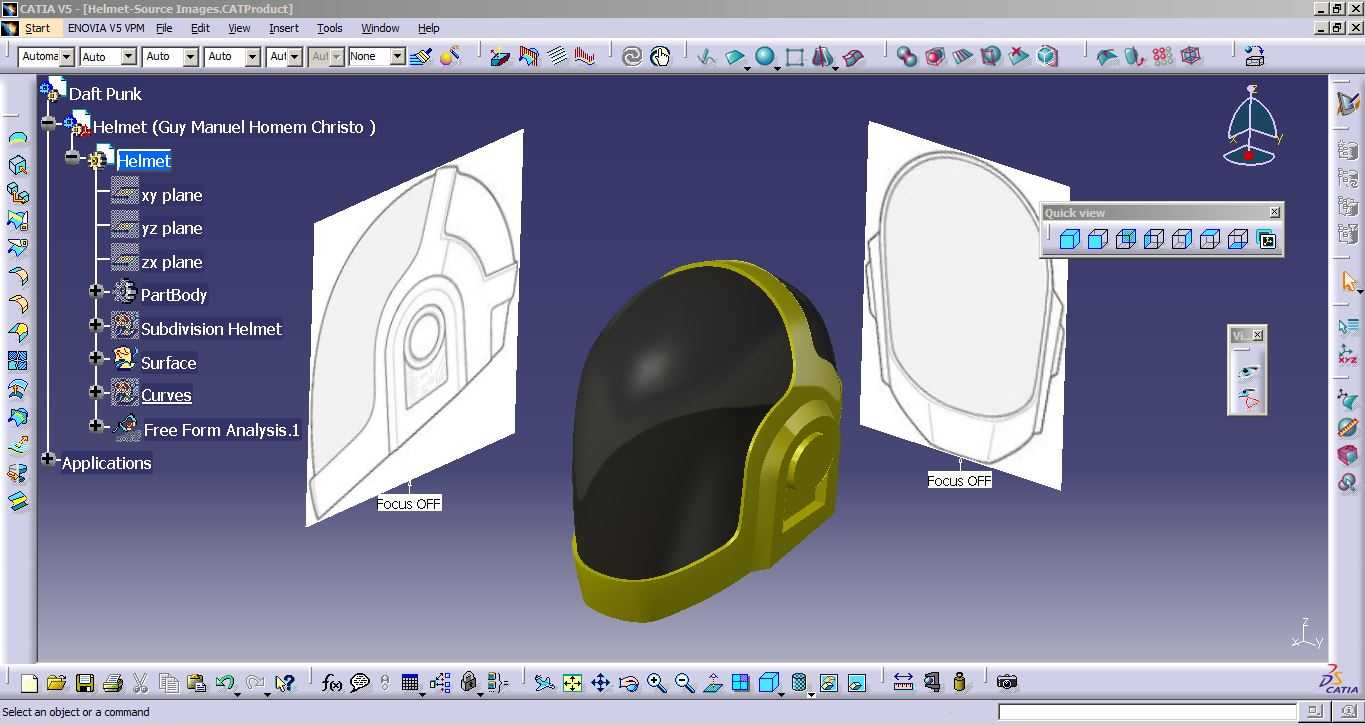Screen dimensions: 1365x725
Task: Click the Paste clipboard icon
Action: click(196, 683)
